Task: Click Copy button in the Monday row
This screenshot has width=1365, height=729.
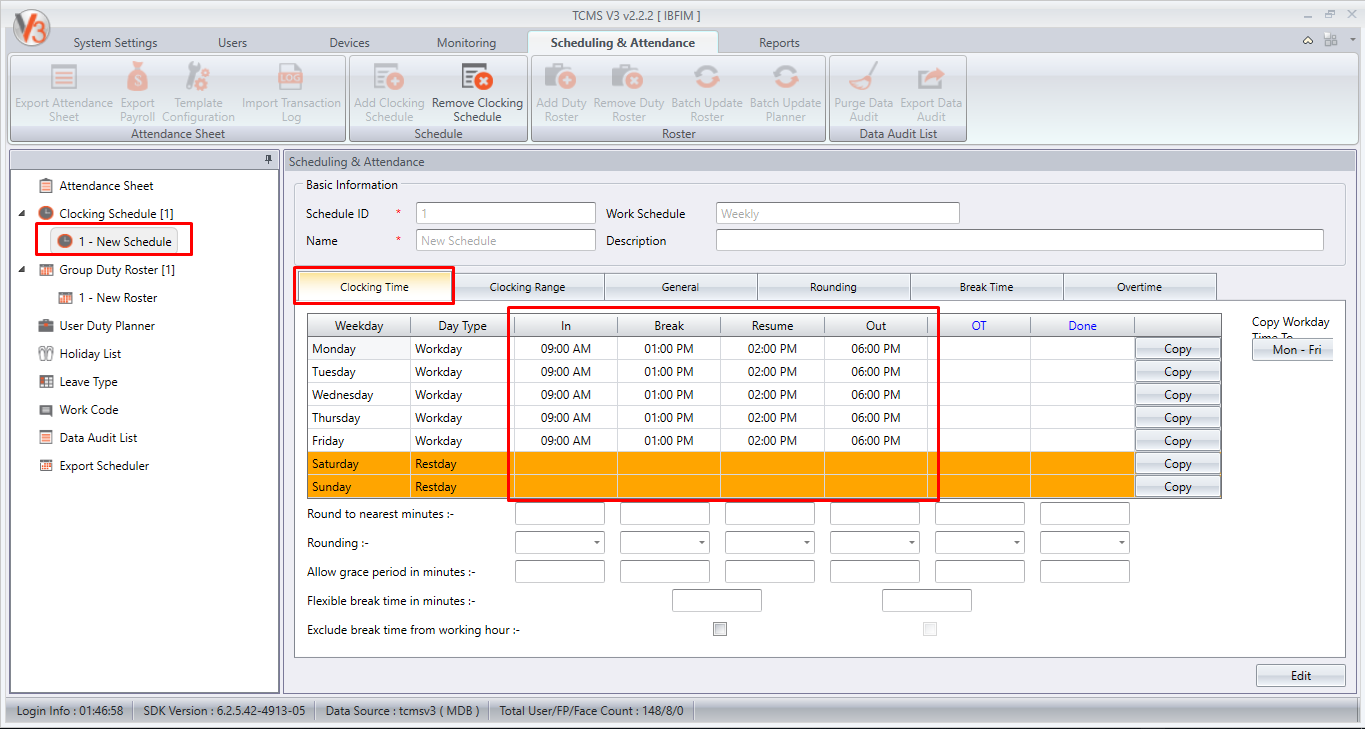Action: (1178, 349)
